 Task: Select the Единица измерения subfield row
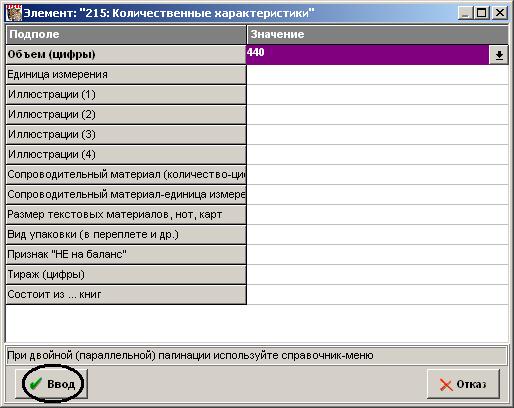coord(126,75)
